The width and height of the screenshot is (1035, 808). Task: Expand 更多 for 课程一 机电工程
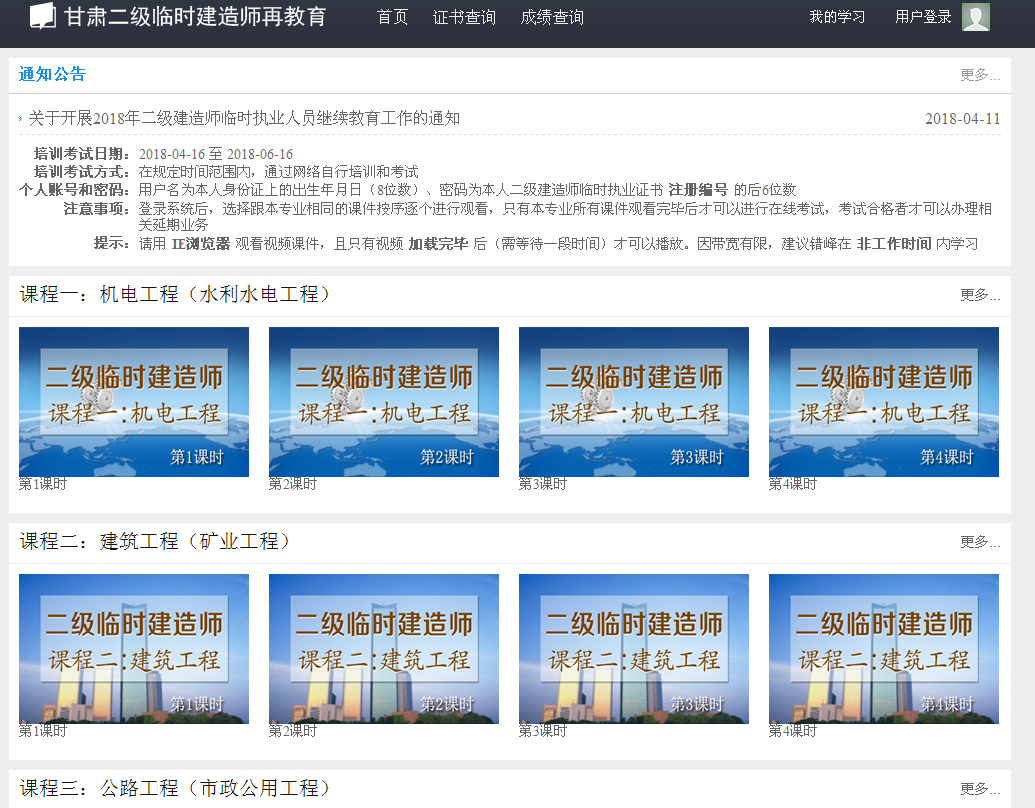tap(979, 295)
